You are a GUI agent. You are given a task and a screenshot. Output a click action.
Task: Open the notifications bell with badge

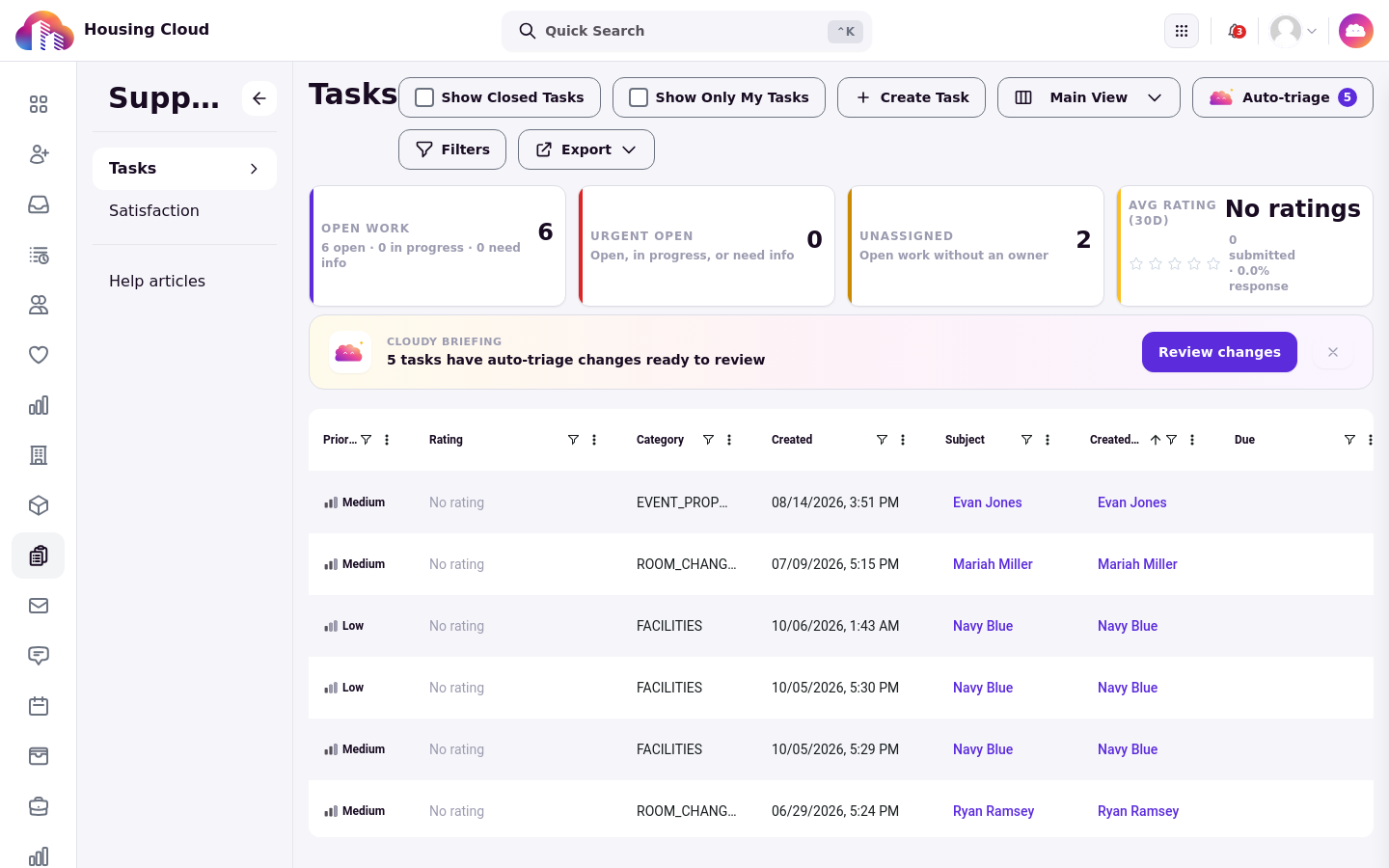pos(1236,31)
